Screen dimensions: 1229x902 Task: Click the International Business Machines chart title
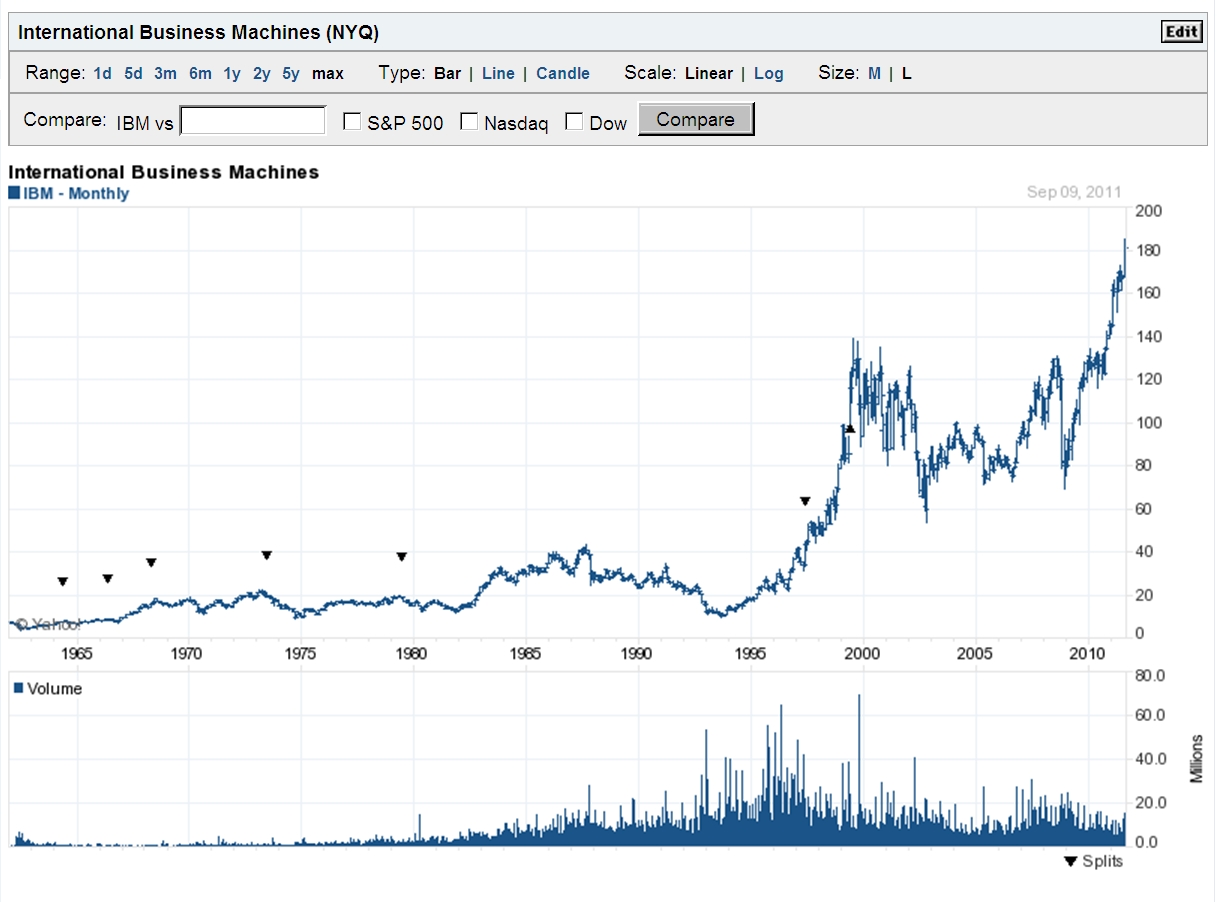point(164,172)
